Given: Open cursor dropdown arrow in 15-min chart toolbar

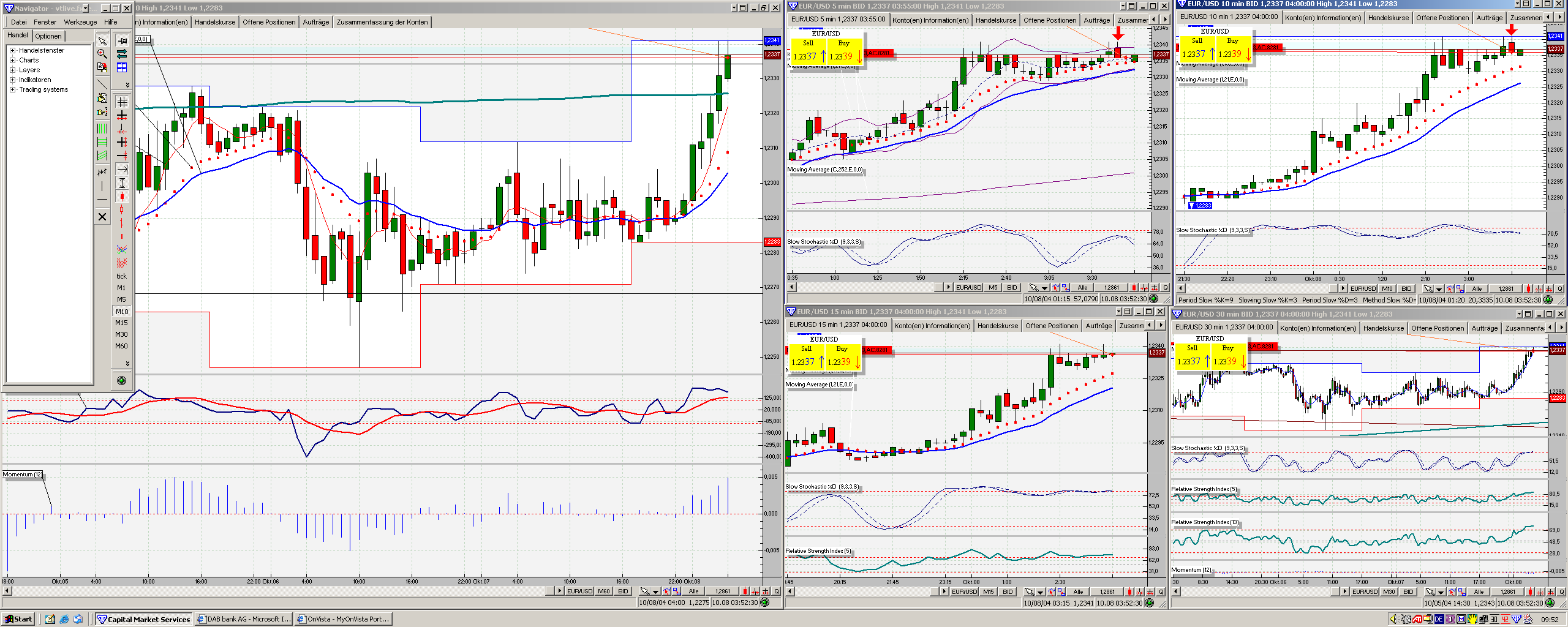Looking at the screenshot, I should (x=1040, y=592).
